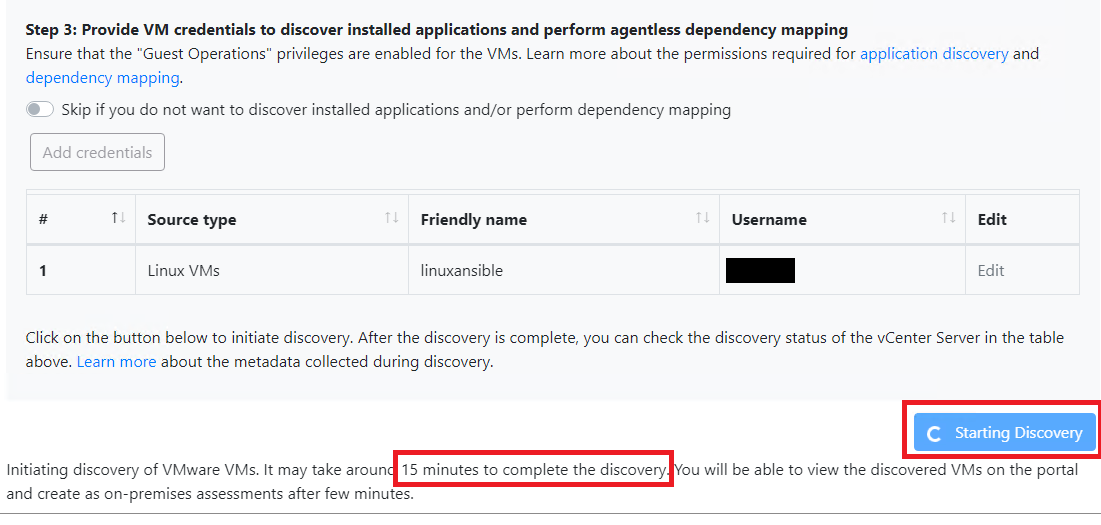Click the Starting Discovery button label
The width and height of the screenshot is (1101, 525).
point(1018,433)
